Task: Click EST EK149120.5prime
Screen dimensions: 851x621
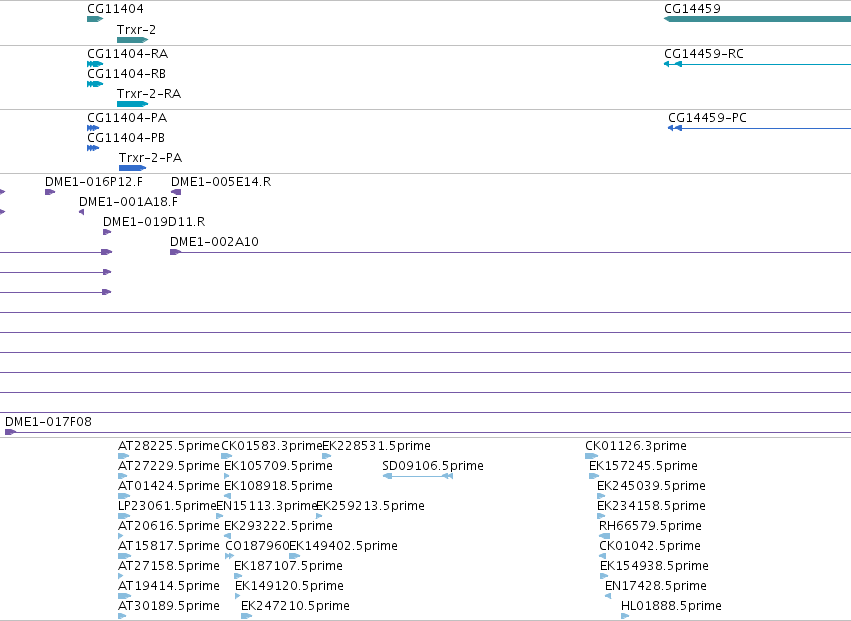Action: [289, 587]
